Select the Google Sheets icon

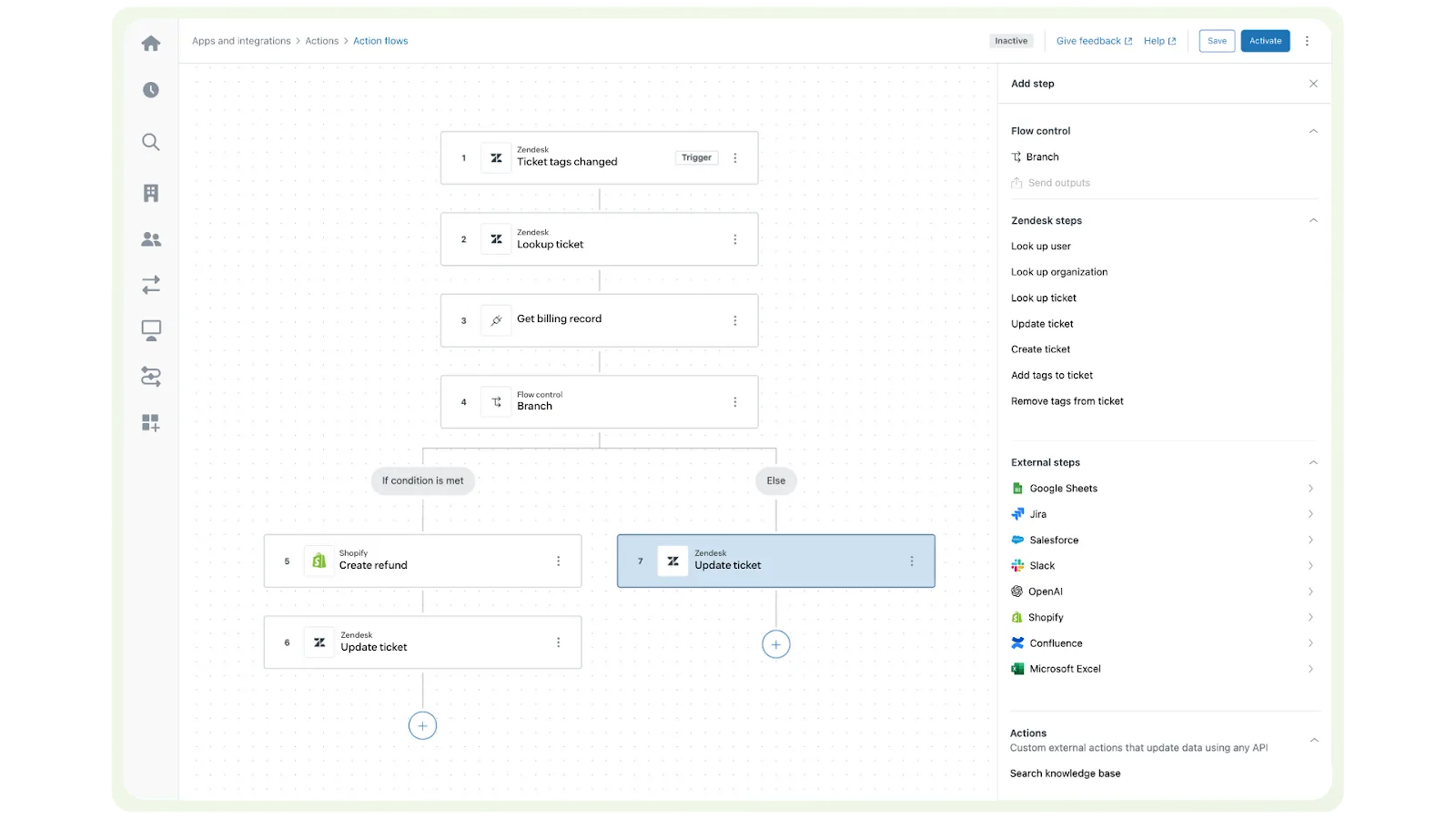pyautogui.click(x=1016, y=488)
